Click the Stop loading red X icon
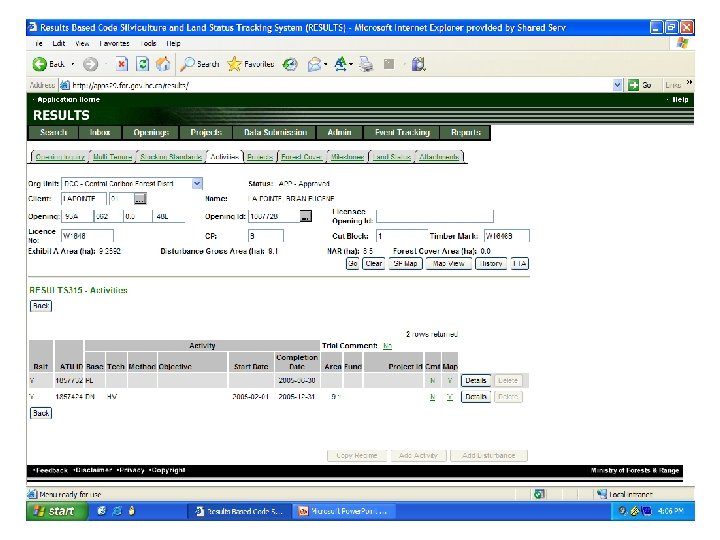 click(x=122, y=64)
